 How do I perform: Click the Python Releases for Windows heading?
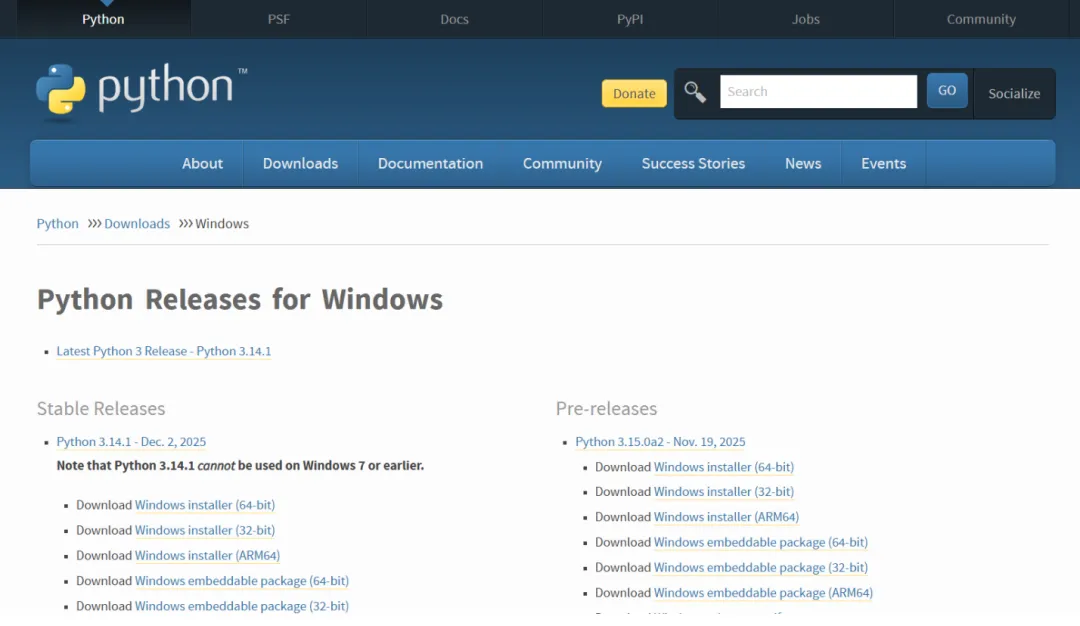240,300
